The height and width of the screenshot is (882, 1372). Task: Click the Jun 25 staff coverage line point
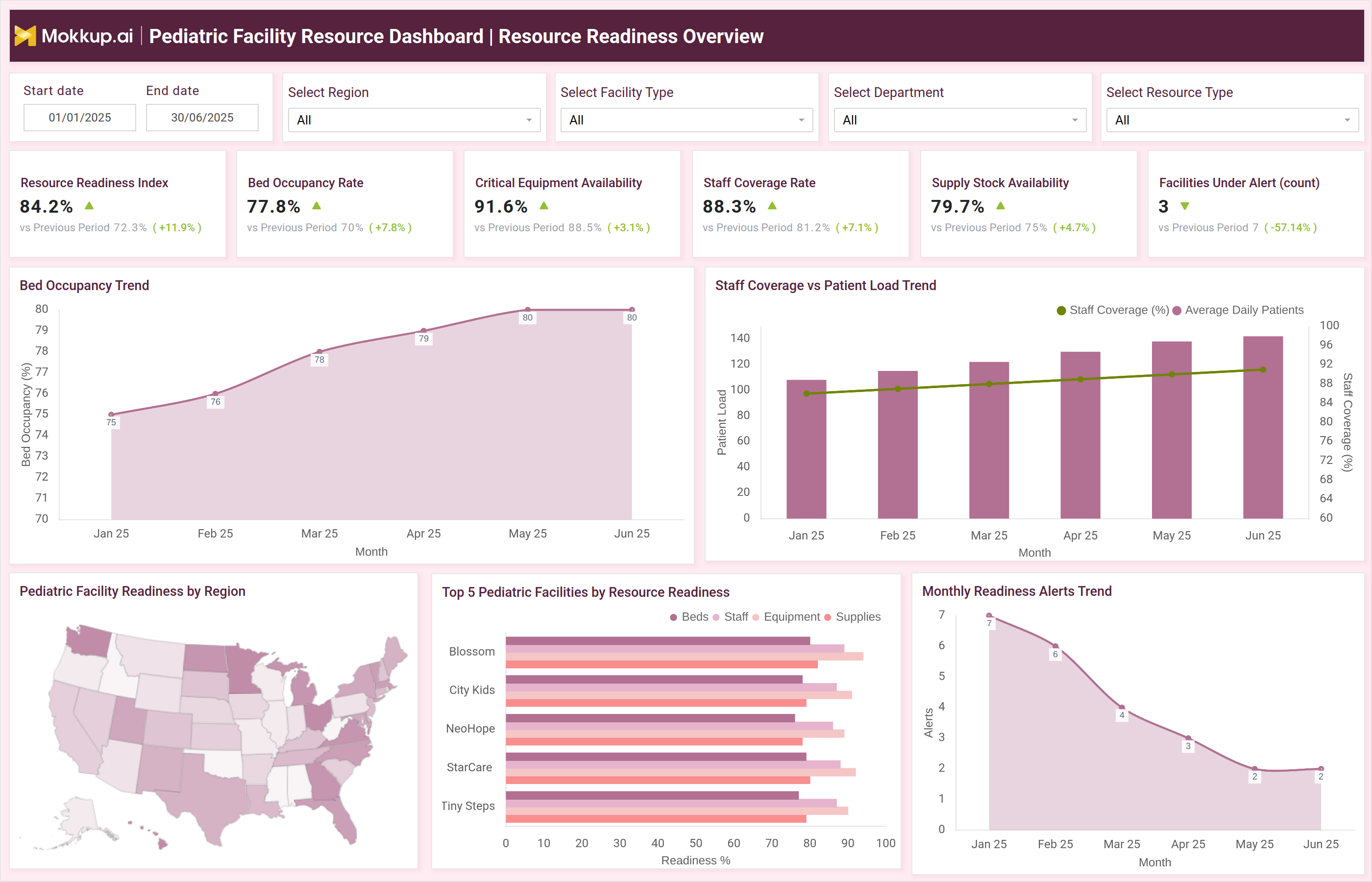(1263, 369)
